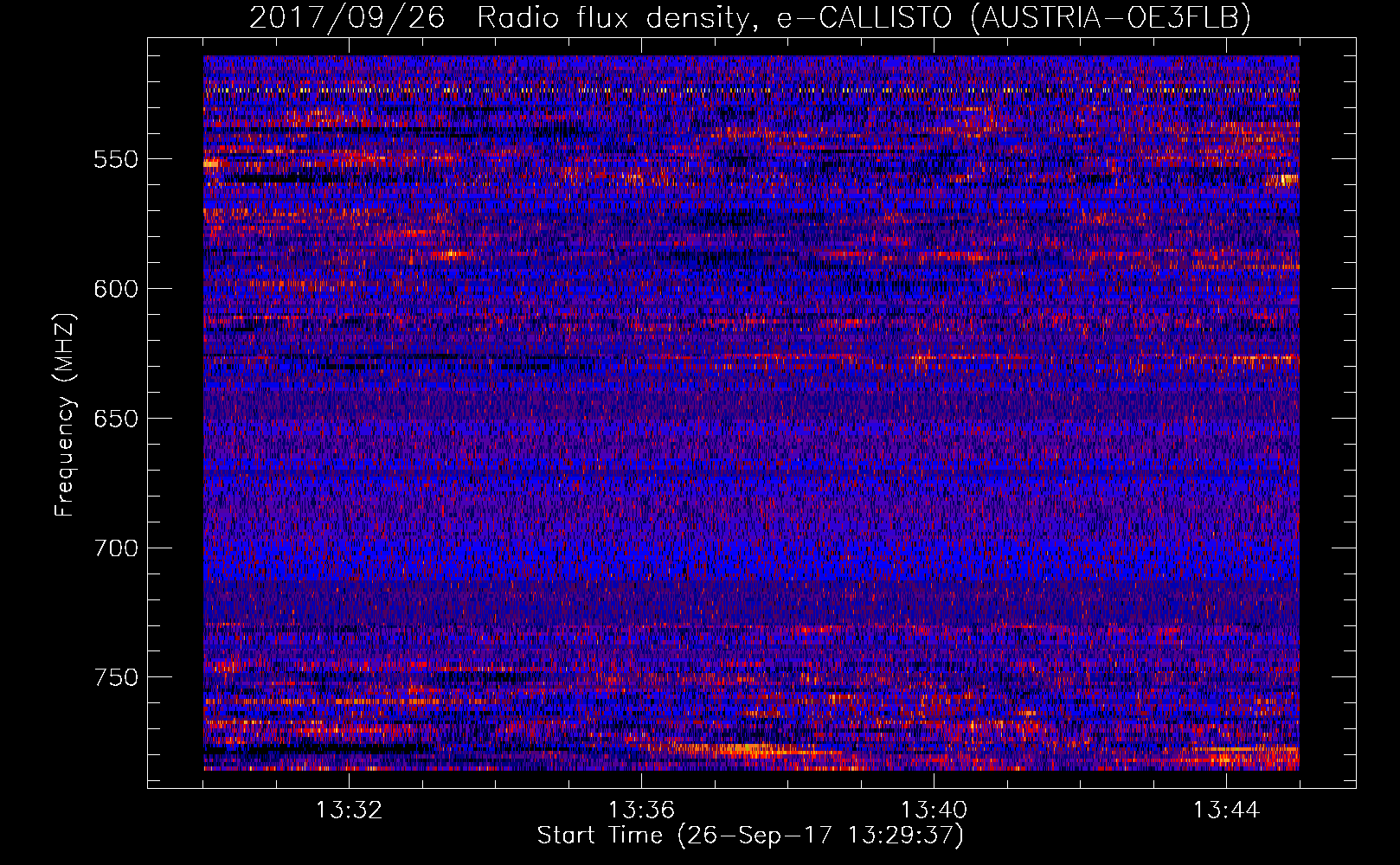The height and width of the screenshot is (865, 1400).
Task: Click the 13:44 time axis label
Action: pyautogui.click(x=1226, y=811)
